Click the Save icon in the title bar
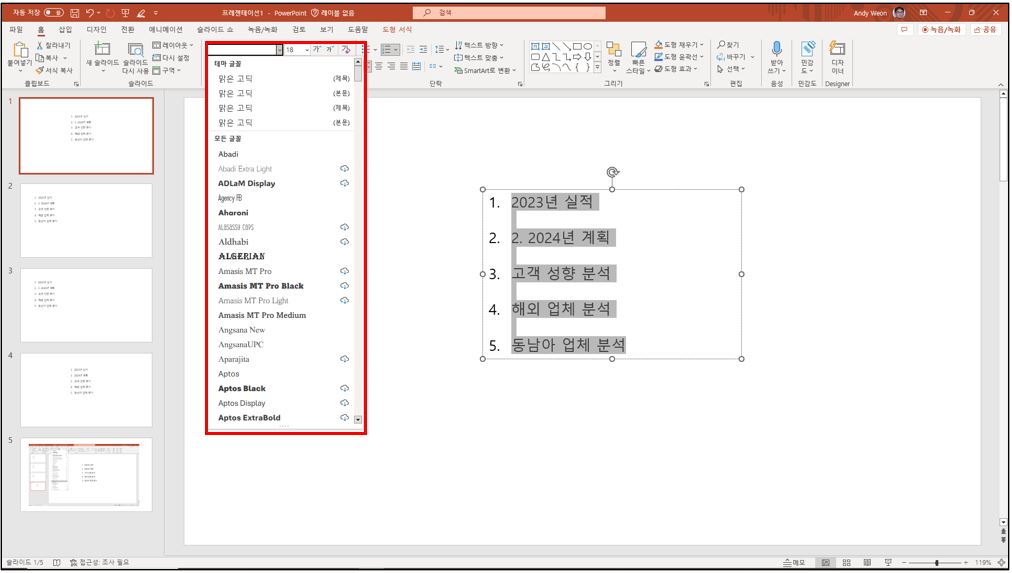The width and height of the screenshot is (1012, 573). [75, 12]
